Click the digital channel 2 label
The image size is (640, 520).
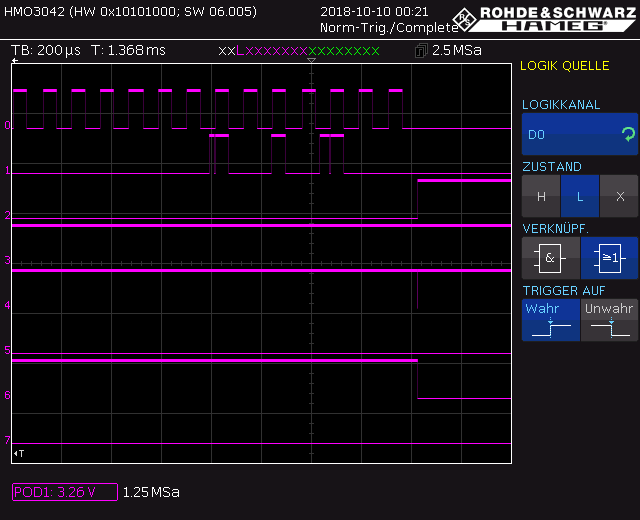[7, 215]
